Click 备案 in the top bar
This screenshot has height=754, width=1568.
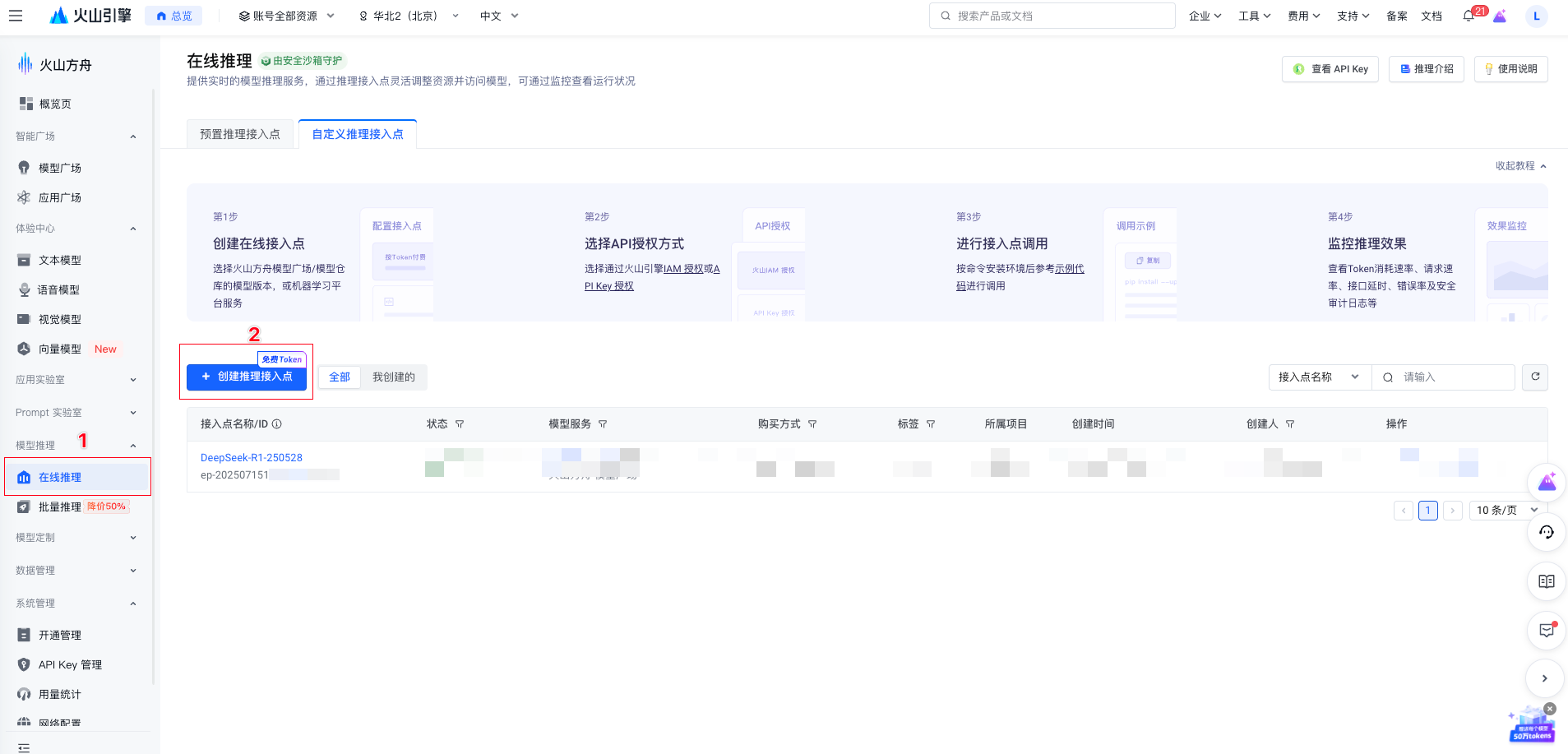(1397, 16)
